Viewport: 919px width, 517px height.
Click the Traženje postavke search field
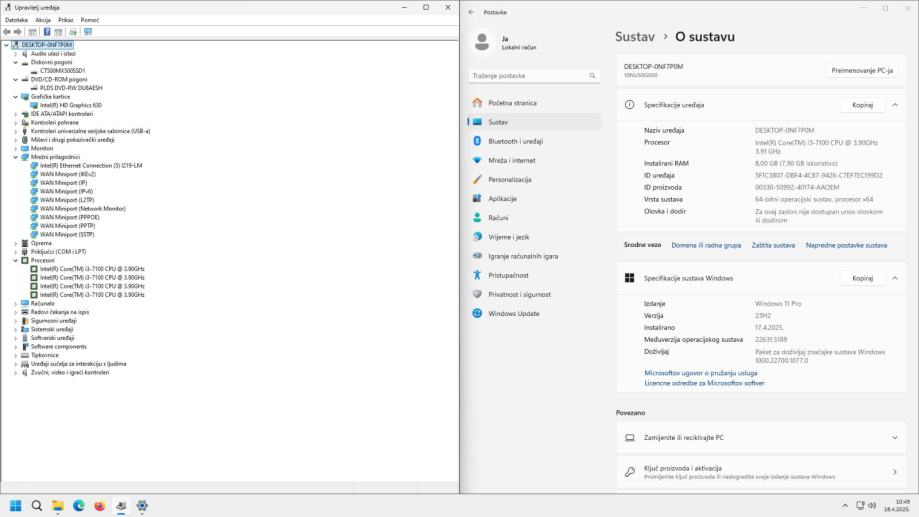pos(534,76)
